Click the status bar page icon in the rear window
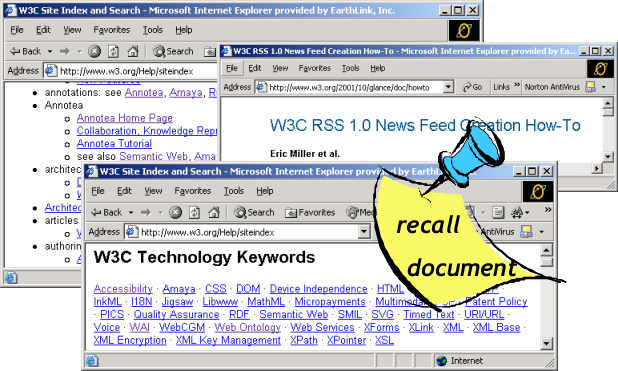 click(x=11, y=278)
